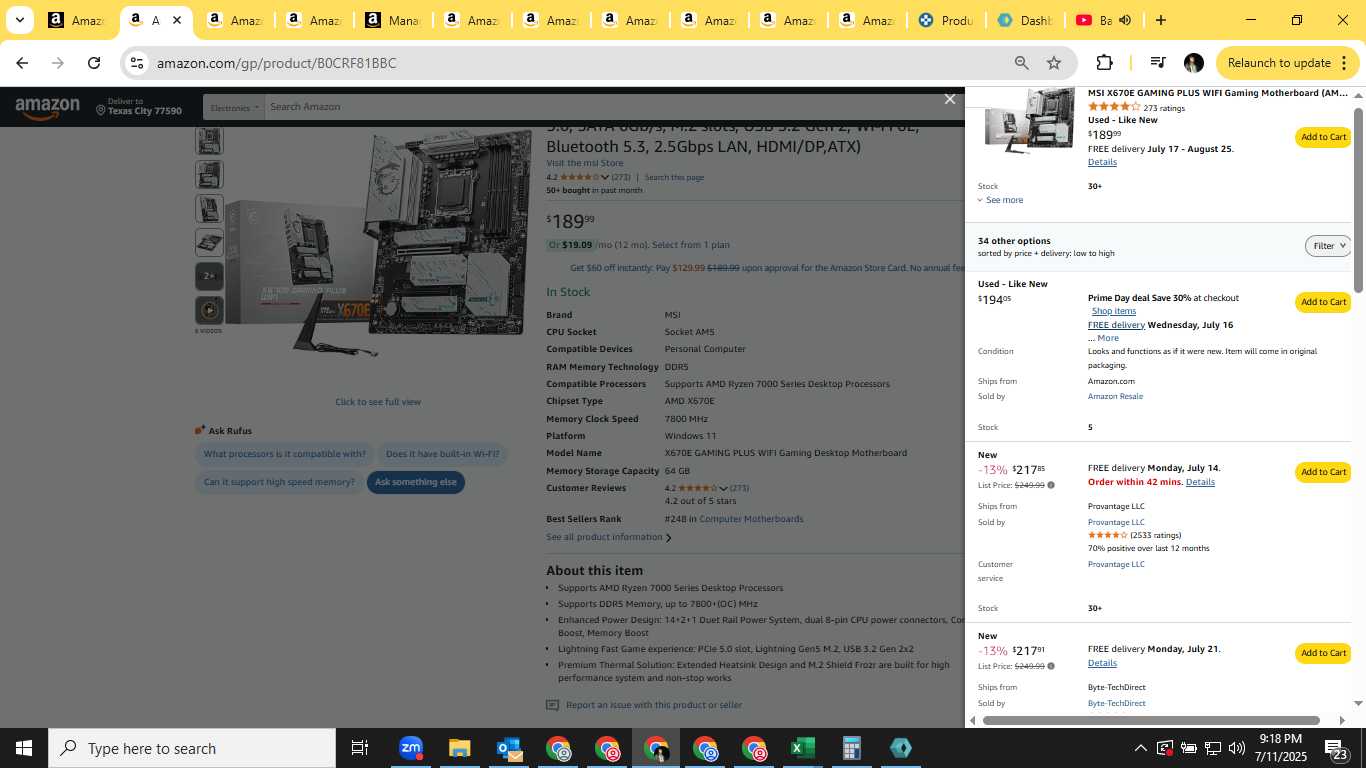Open the offers Filter dropdown

1328,246
